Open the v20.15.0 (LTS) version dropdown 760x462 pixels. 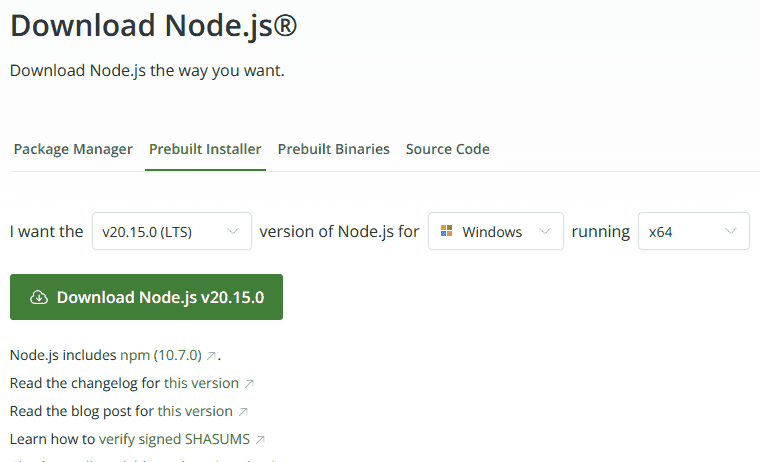172,231
